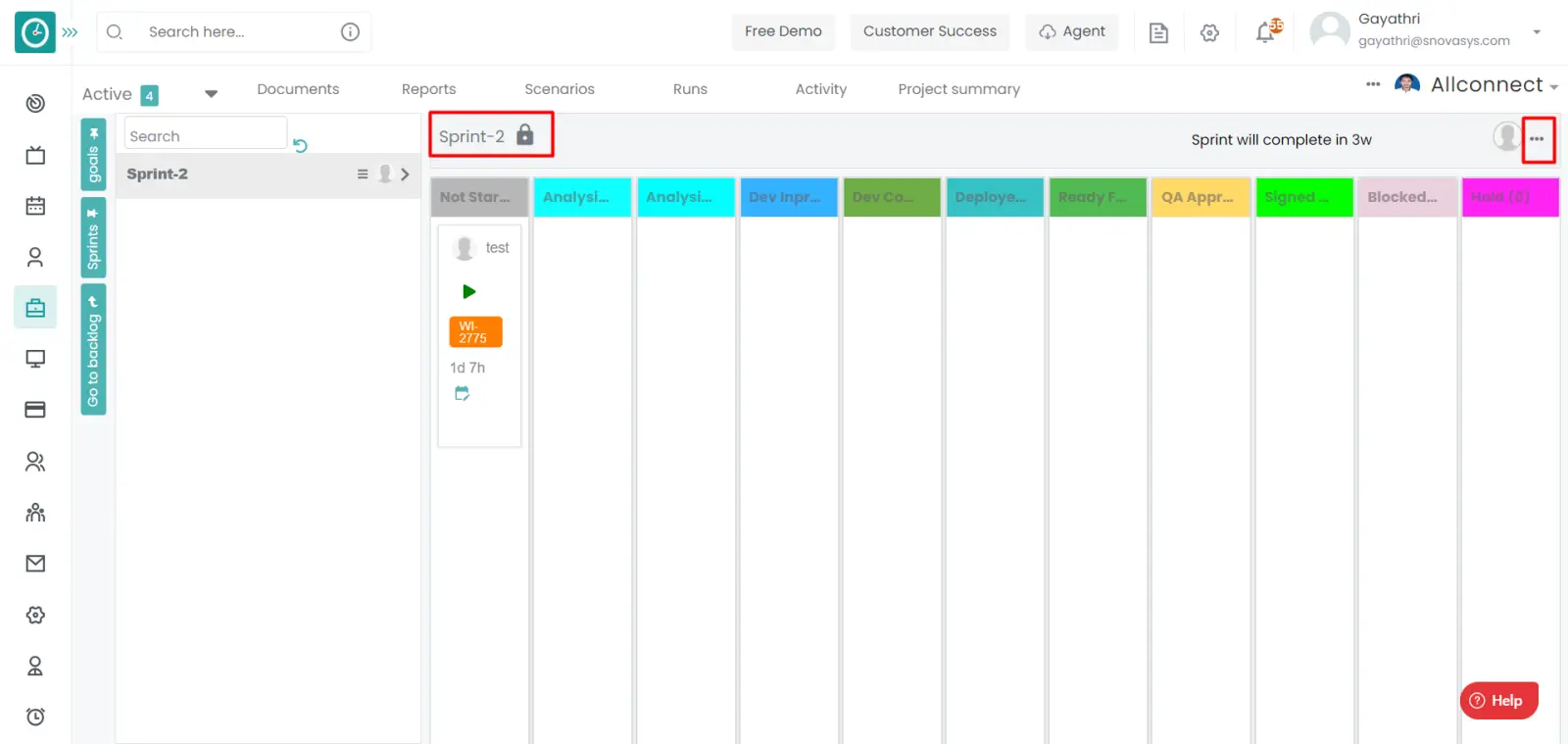1568x744 pixels.
Task: Open the alarm clock icon in sidebar
Action: (x=35, y=717)
